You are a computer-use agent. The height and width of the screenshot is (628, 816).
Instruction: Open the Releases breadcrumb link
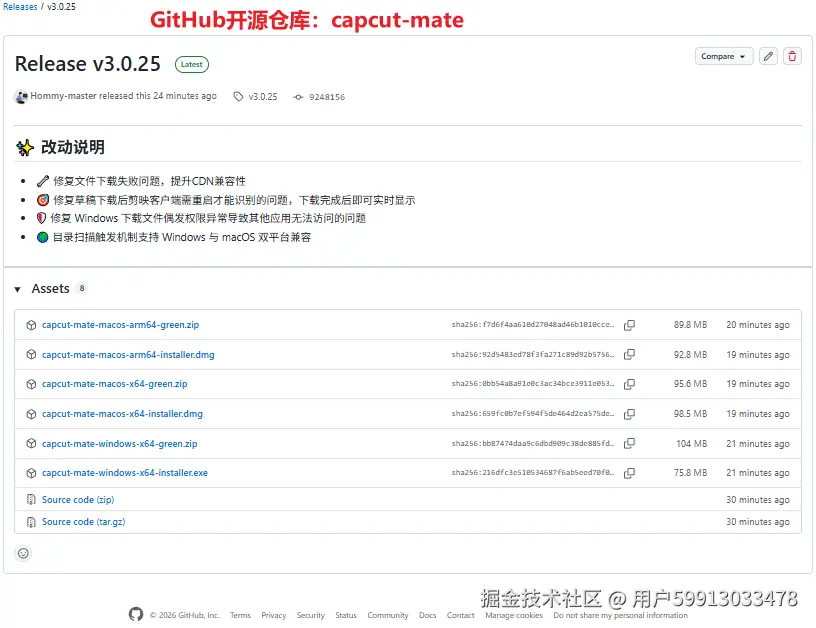20,7
